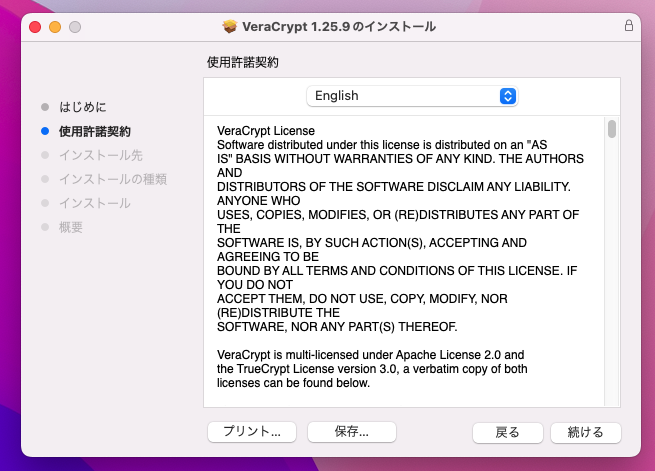This screenshot has height=471, width=655.
Task: Click the VeraCrypt package icon in the title
Action: click(x=229, y=25)
